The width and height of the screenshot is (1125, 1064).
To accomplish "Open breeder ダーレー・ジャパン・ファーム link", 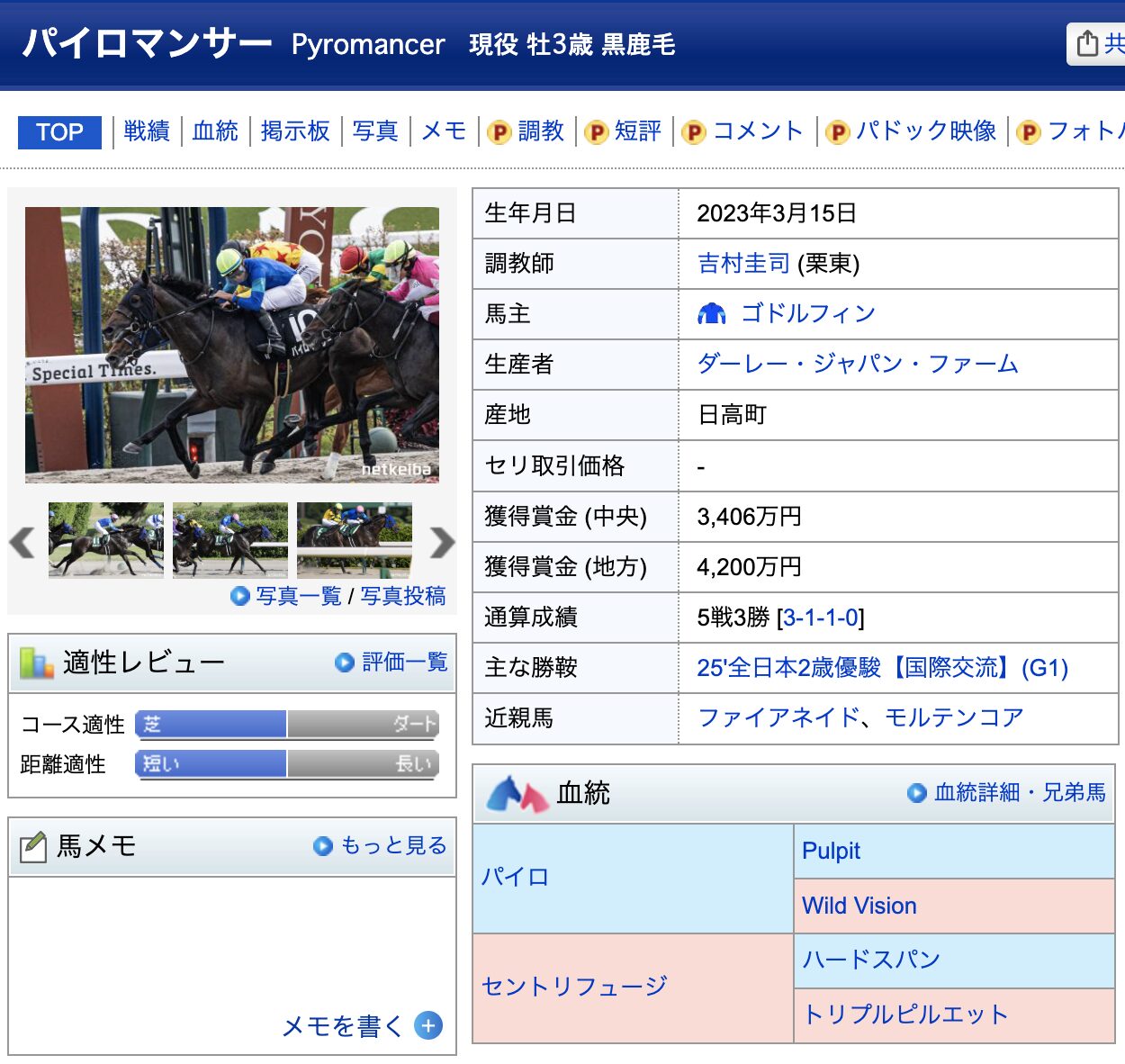I will click(x=859, y=364).
